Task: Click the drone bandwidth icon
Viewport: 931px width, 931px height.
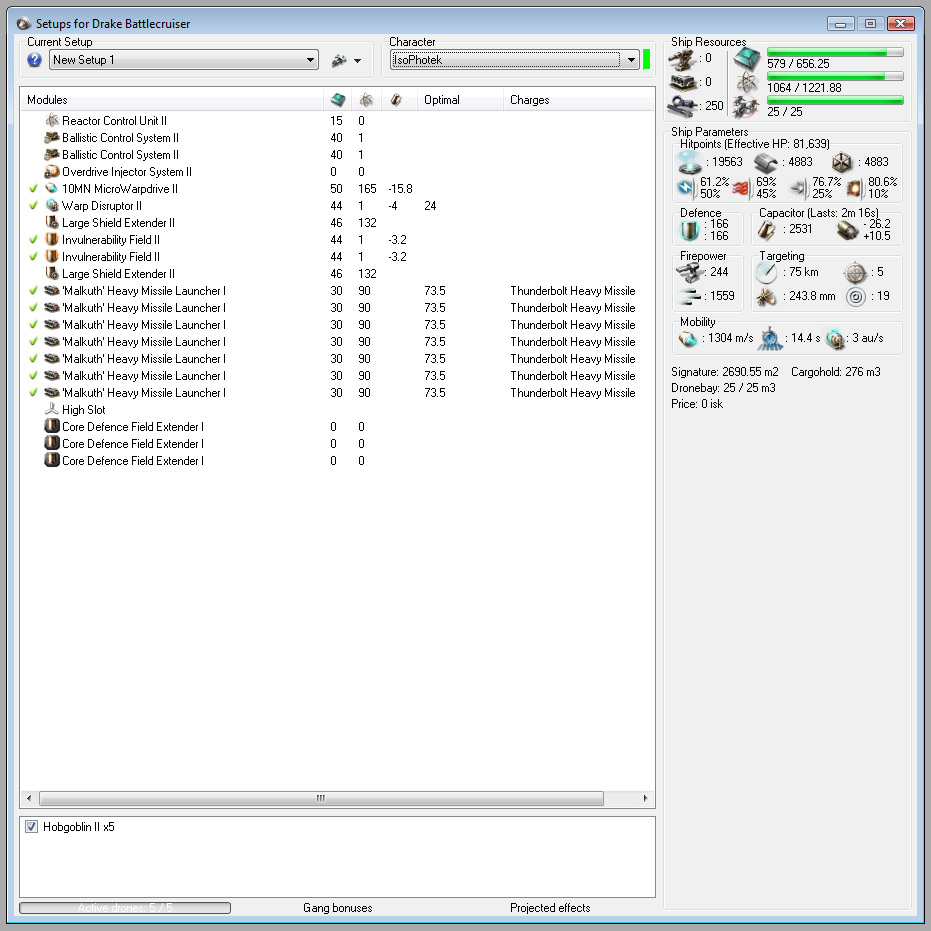Action: point(746,107)
